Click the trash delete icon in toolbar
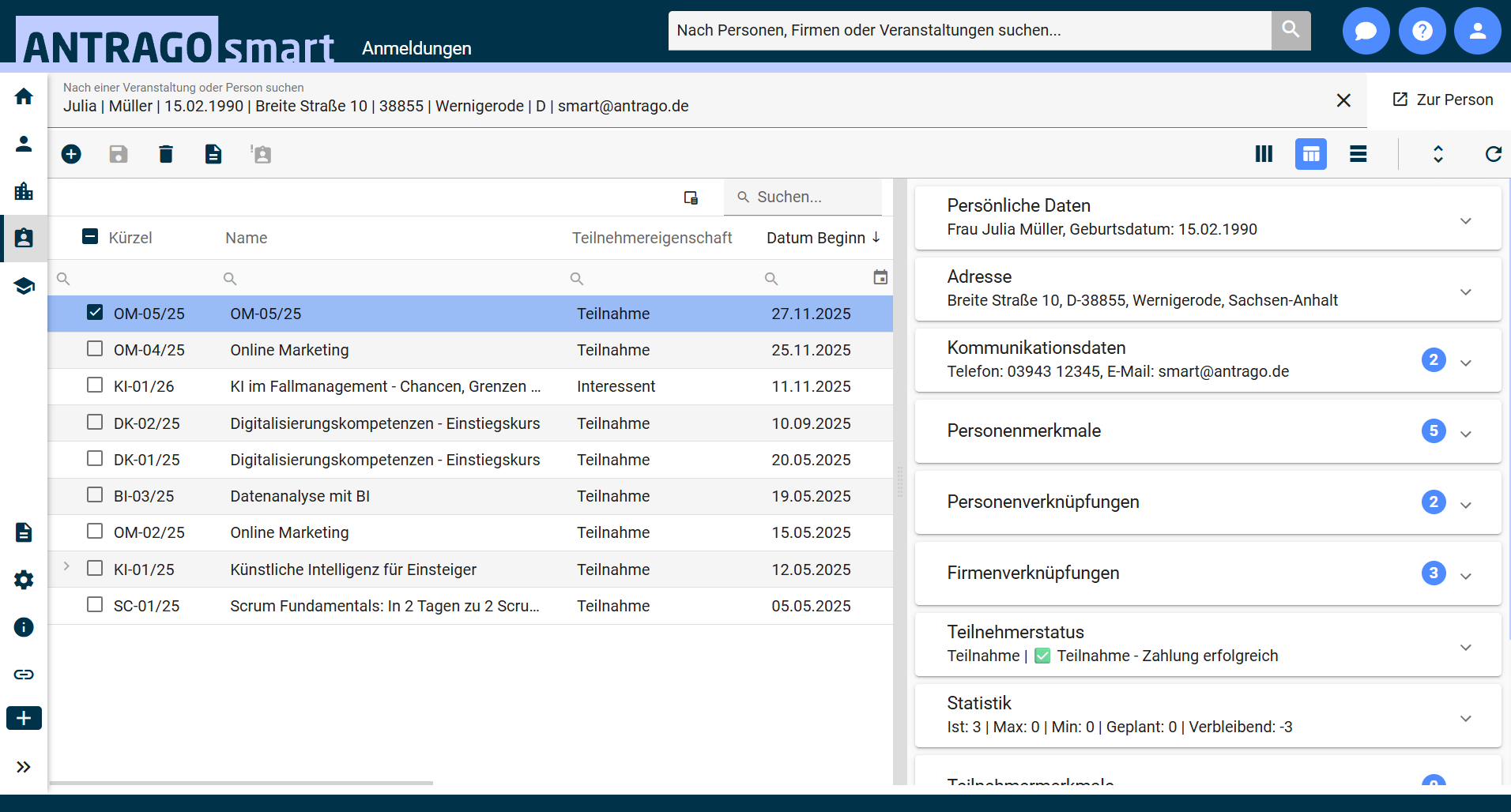This screenshot has height=812, width=1511. tap(166, 154)
